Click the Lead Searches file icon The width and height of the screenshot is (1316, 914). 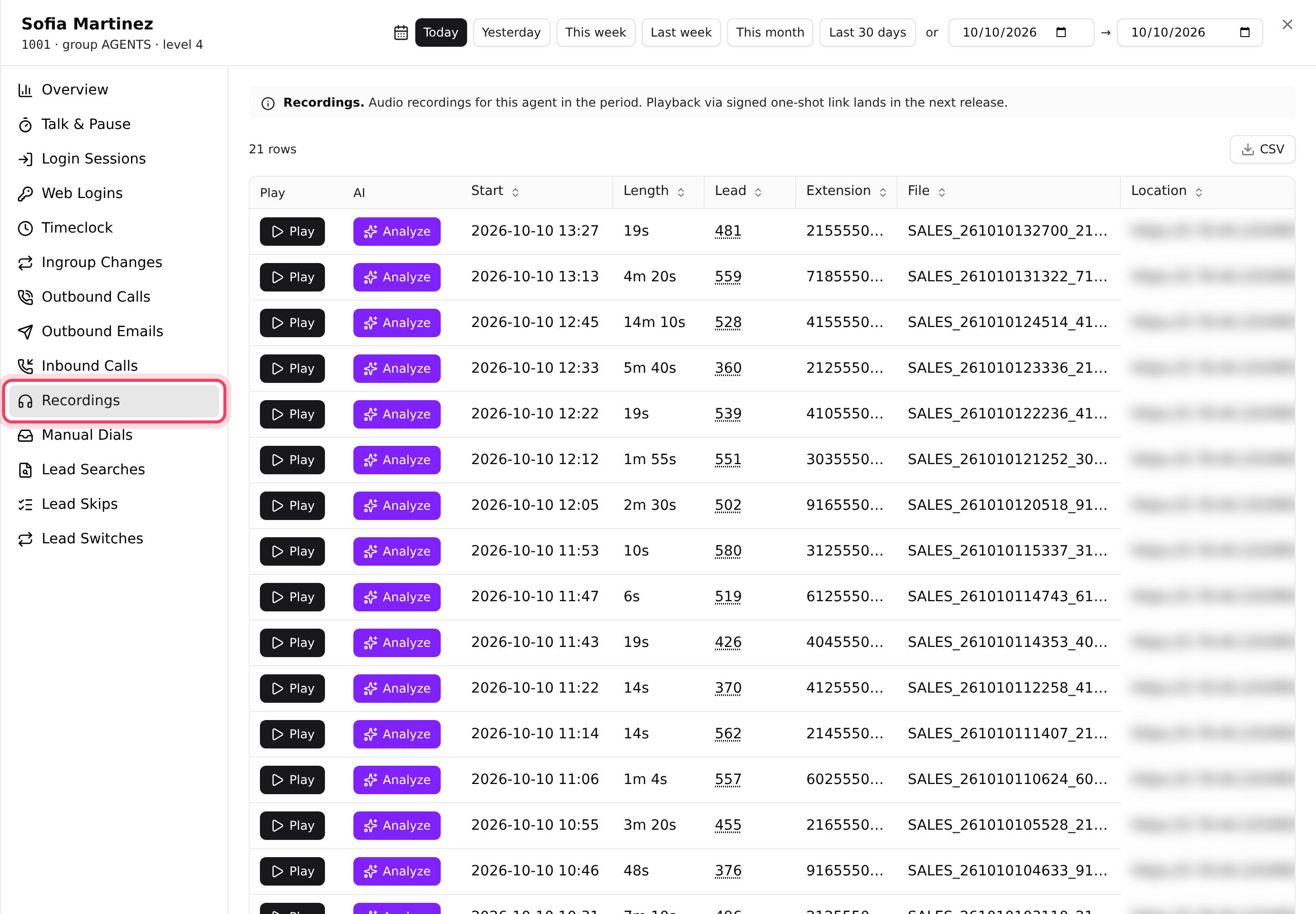coord(25,470)
